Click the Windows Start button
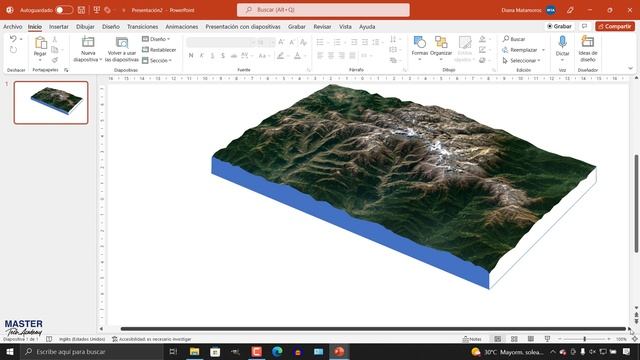 coord(9,351)
